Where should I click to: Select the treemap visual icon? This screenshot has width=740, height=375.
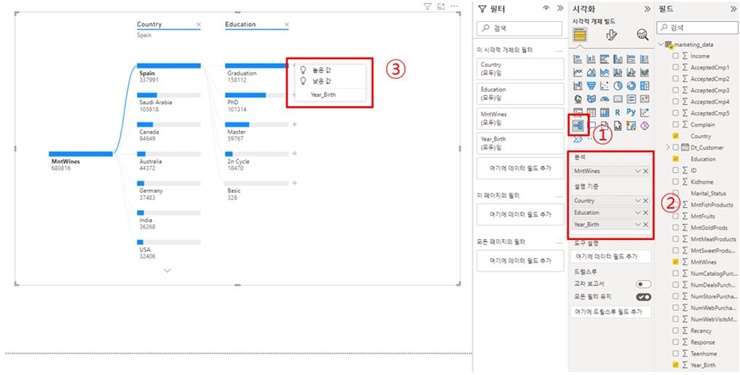[645, 86]
